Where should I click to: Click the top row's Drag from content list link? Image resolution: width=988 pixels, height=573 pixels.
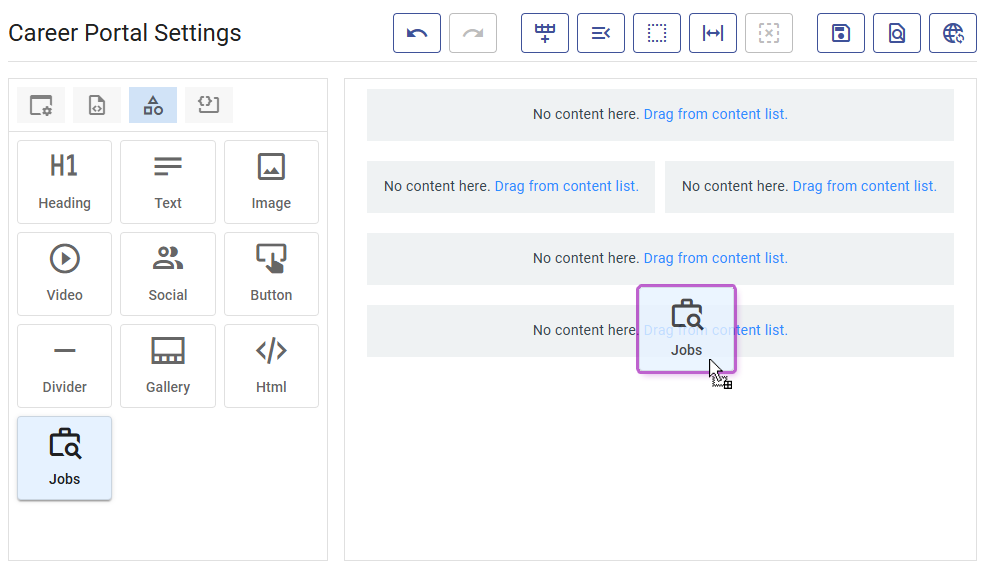point(715,114)
